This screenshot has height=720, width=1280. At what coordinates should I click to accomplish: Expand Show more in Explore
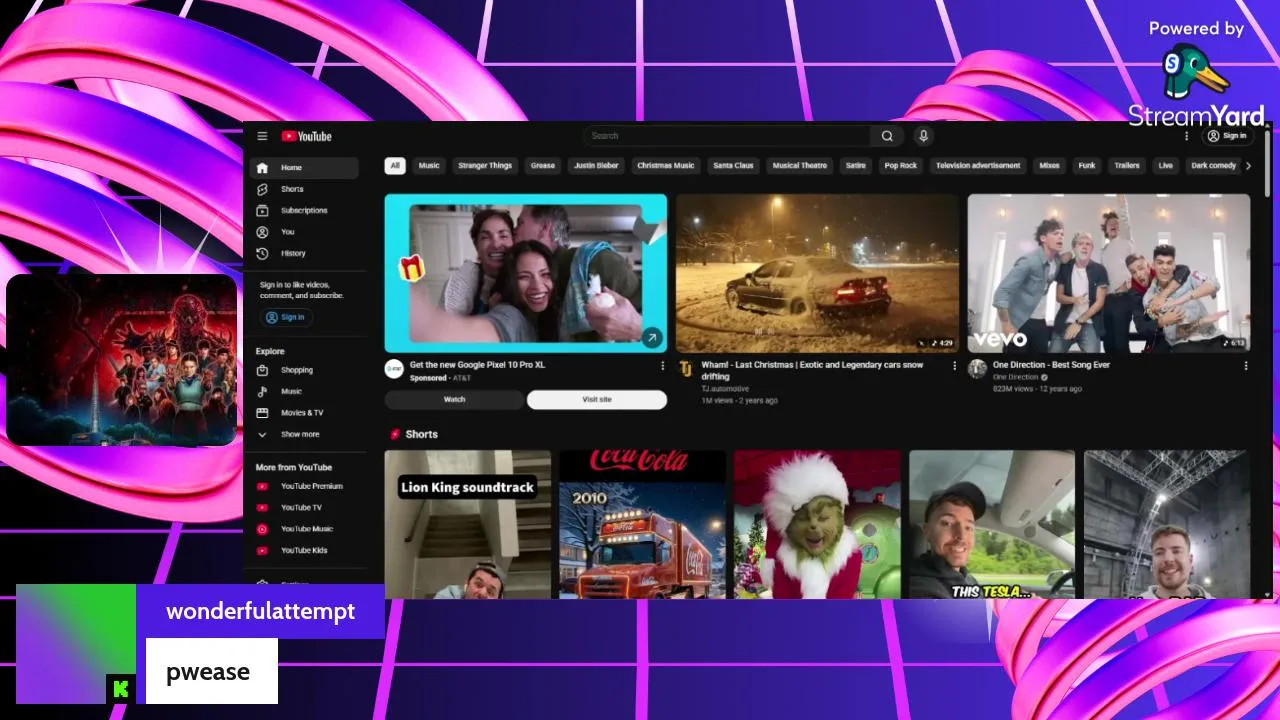pos(304,434)
